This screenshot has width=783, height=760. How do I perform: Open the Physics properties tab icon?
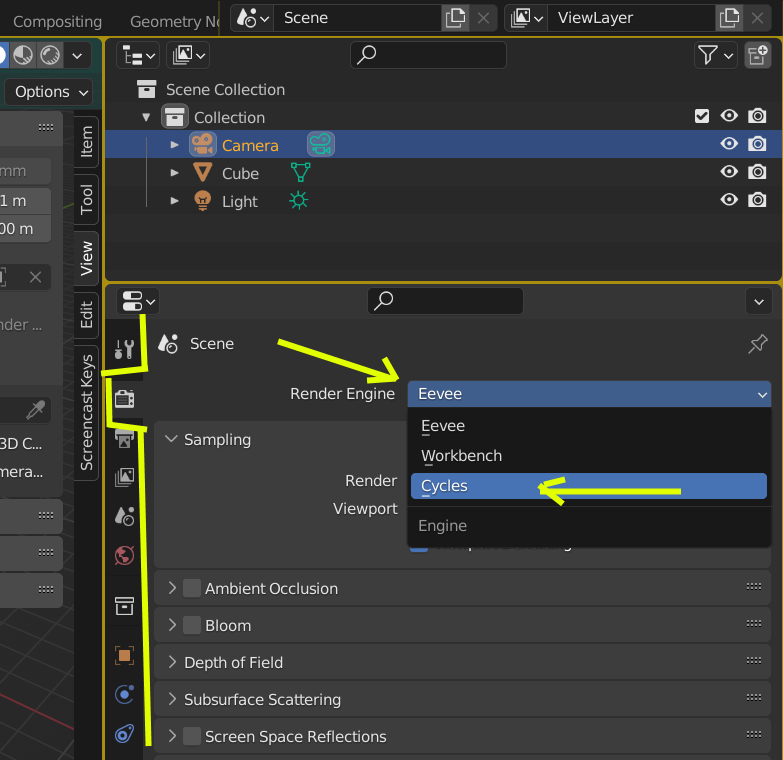(x=124, y=695)
